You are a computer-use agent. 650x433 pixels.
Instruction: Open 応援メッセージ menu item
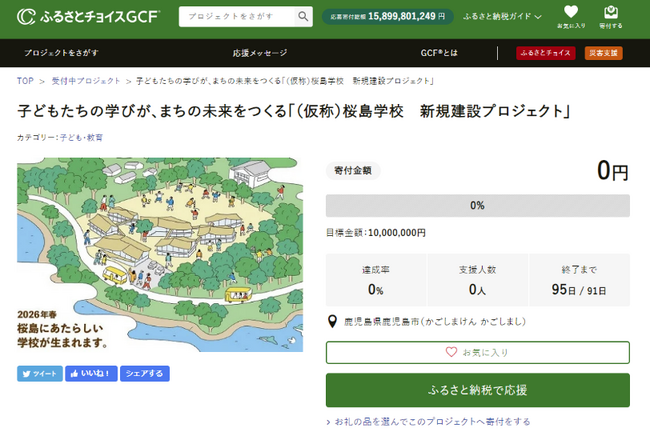(x=261, y=52)
